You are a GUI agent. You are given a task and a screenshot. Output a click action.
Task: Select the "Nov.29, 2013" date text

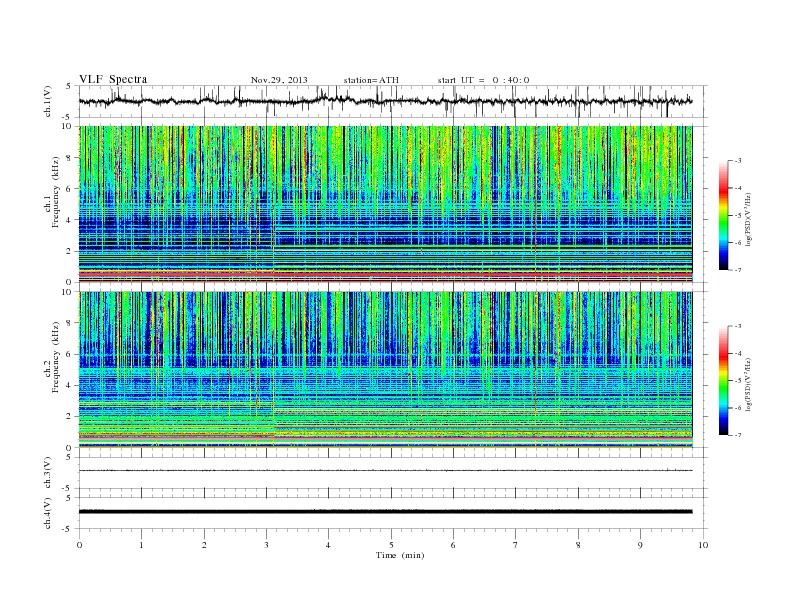tap(279, 80)
